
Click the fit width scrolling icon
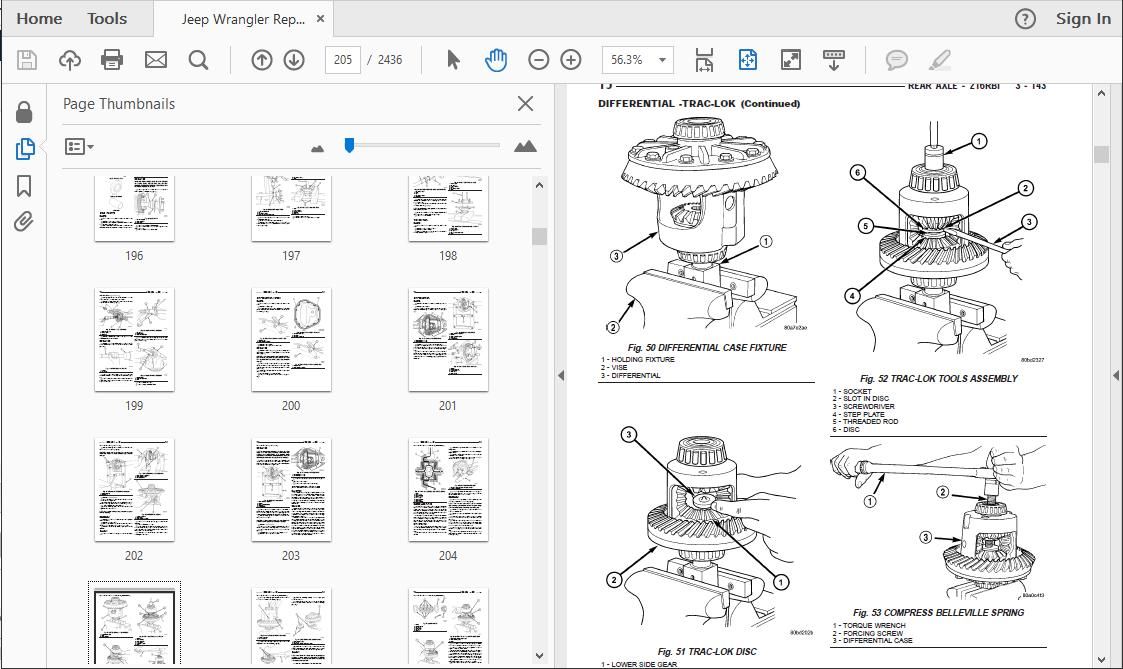[704, 59]
